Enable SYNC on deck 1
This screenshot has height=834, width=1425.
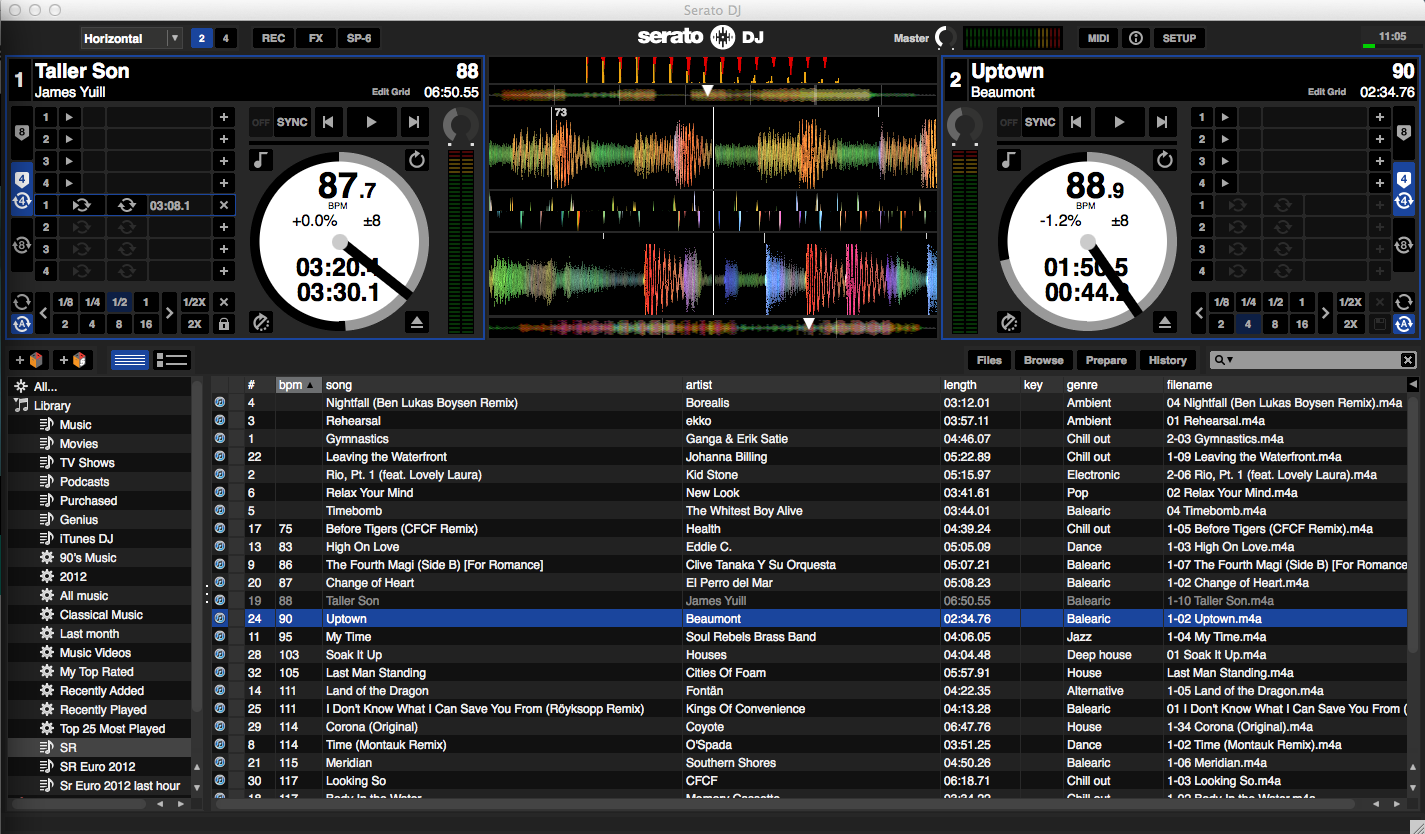[x=292, y=122]
